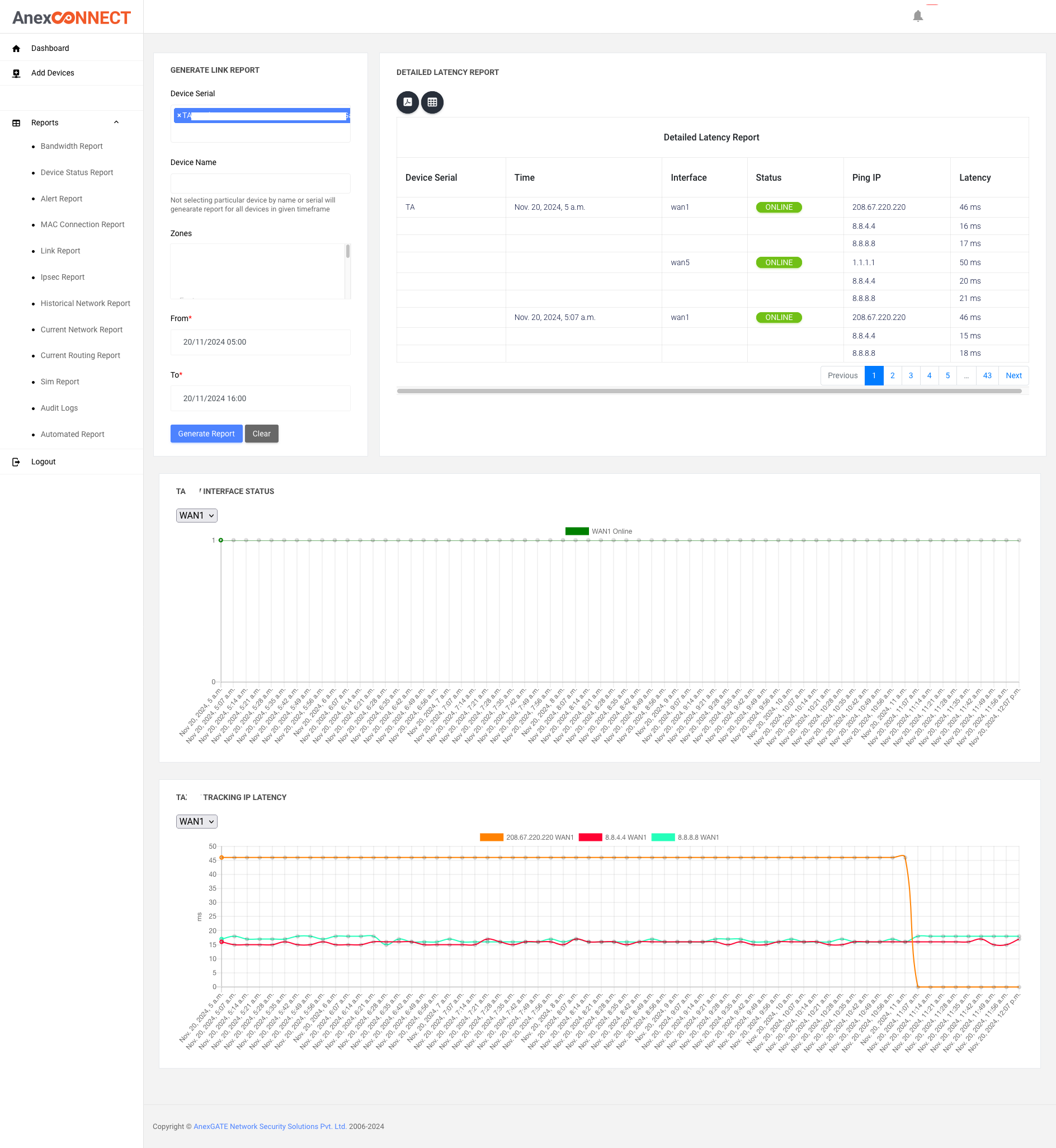Click the Generate Report button

[x=206, y=434]
